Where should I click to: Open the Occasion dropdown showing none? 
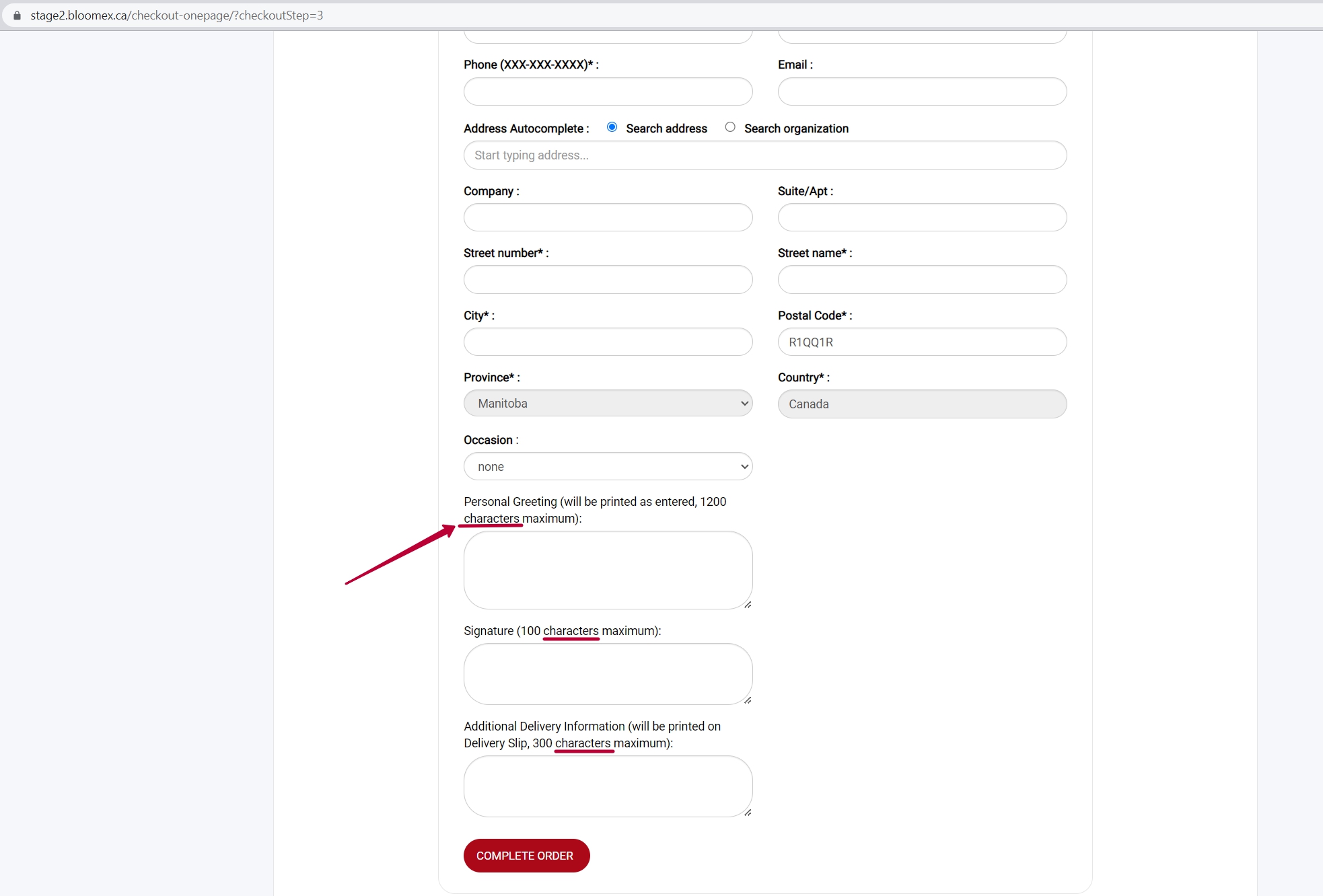pos(608,466)
